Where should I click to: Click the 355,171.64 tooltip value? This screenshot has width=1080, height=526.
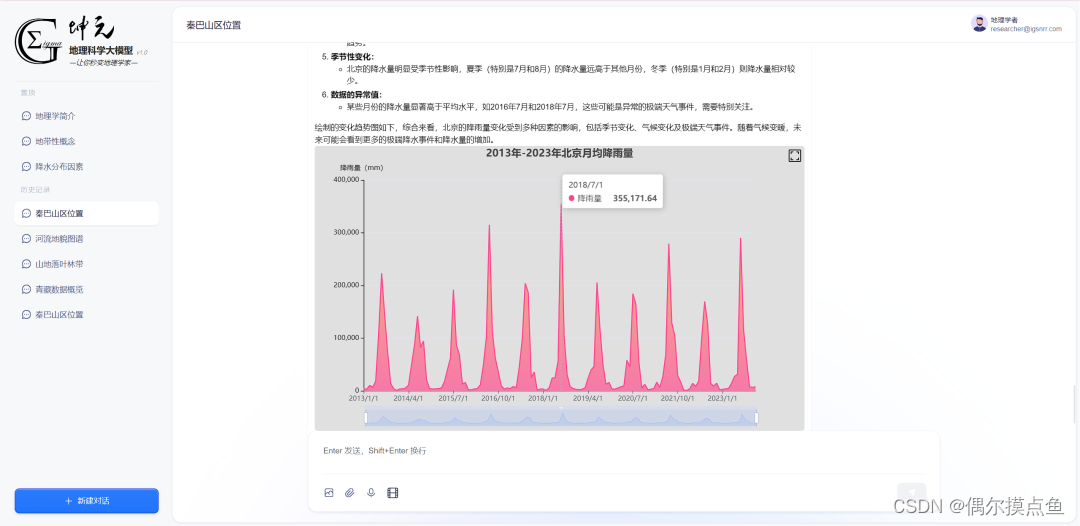(634, 198)
